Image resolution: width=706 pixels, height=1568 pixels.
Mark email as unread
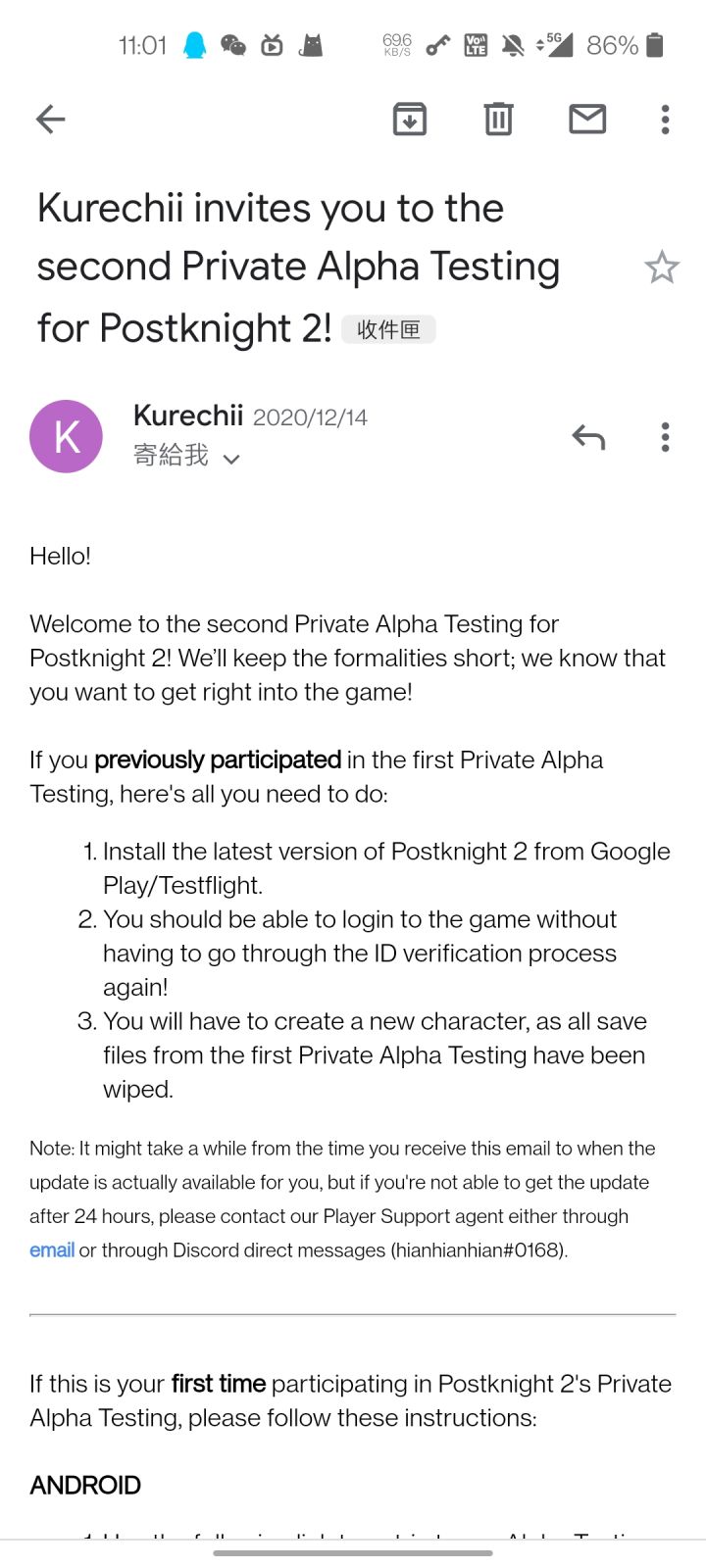pyautogui.click(x=587, y=120)
